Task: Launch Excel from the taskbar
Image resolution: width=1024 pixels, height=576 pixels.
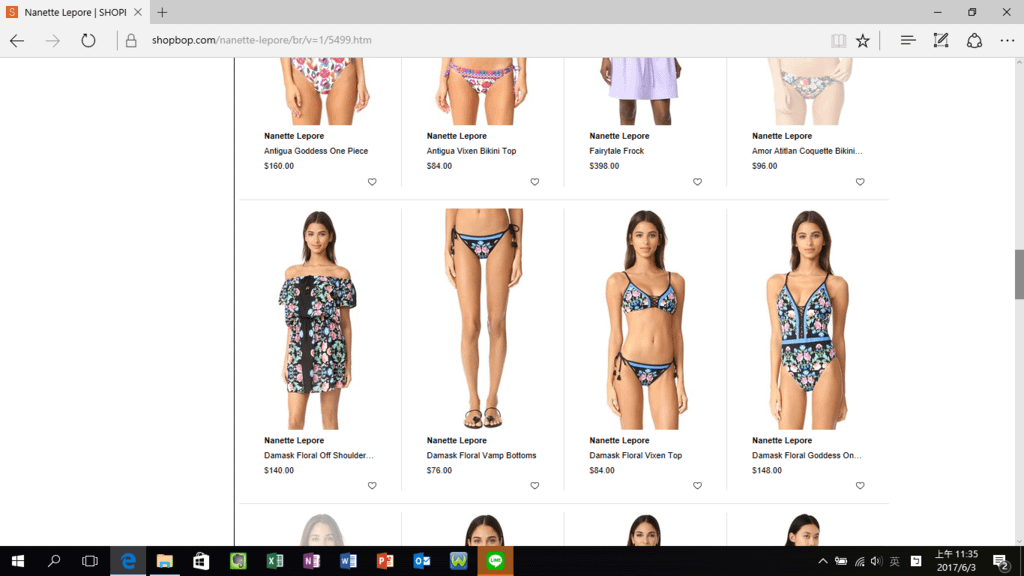Action: click(x=275, y=561)
